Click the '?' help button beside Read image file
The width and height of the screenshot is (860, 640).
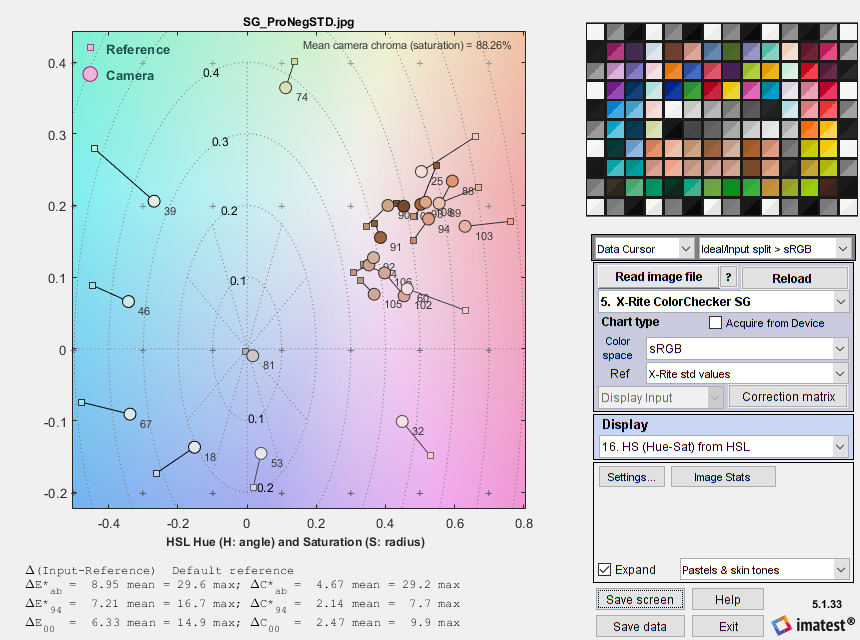729,278
